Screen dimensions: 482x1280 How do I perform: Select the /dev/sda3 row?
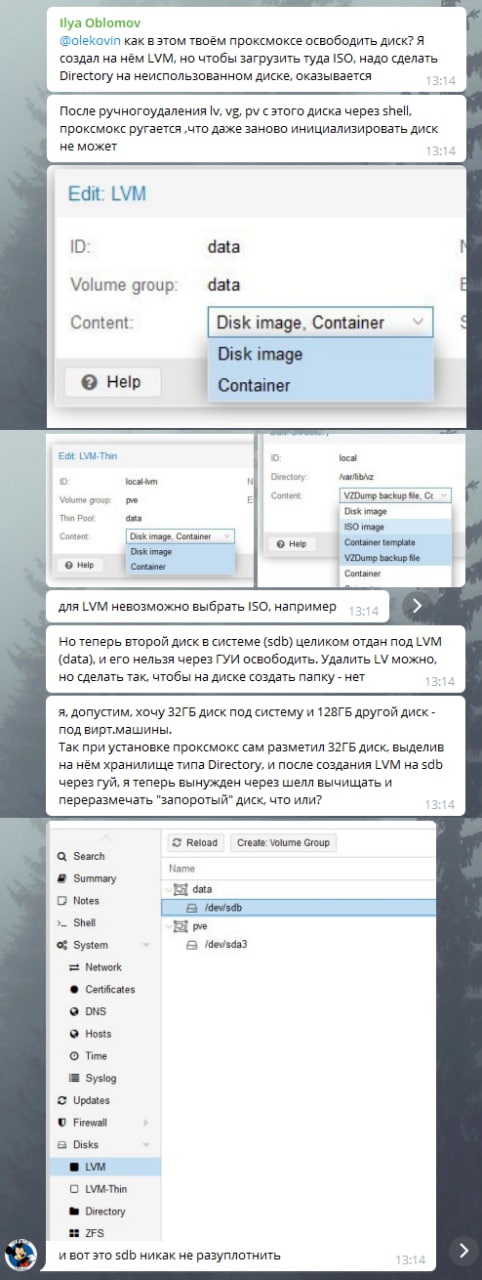(299, 944)
